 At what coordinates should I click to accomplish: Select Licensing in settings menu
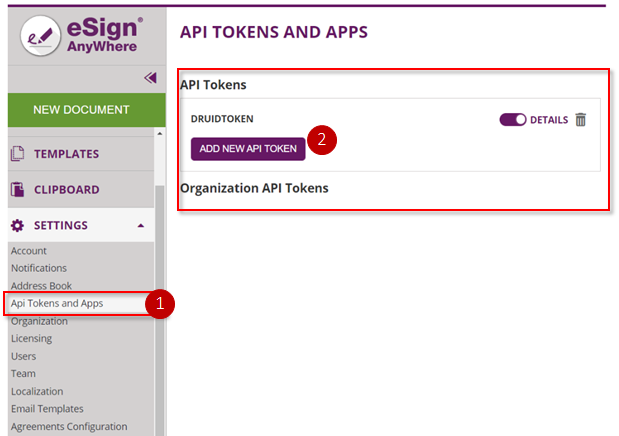click(x=32, y=338)
